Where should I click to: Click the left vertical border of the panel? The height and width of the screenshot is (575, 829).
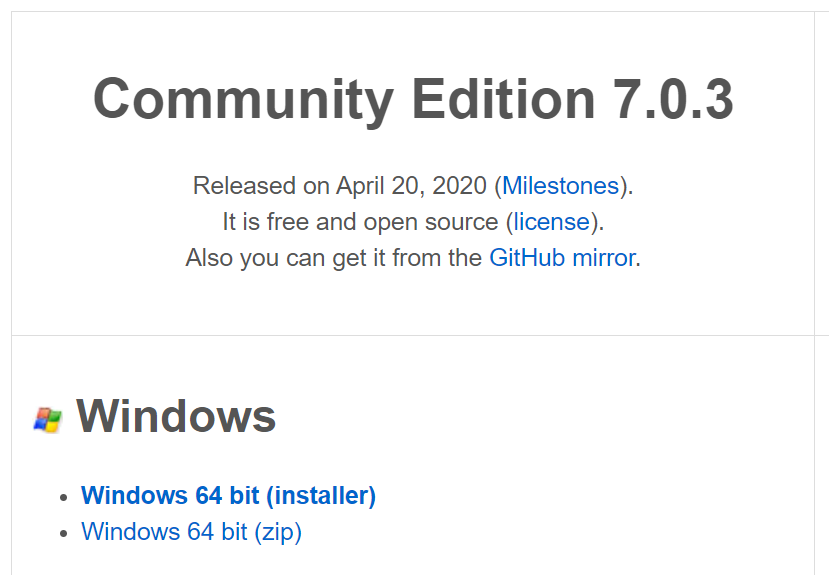coord(12,200)
